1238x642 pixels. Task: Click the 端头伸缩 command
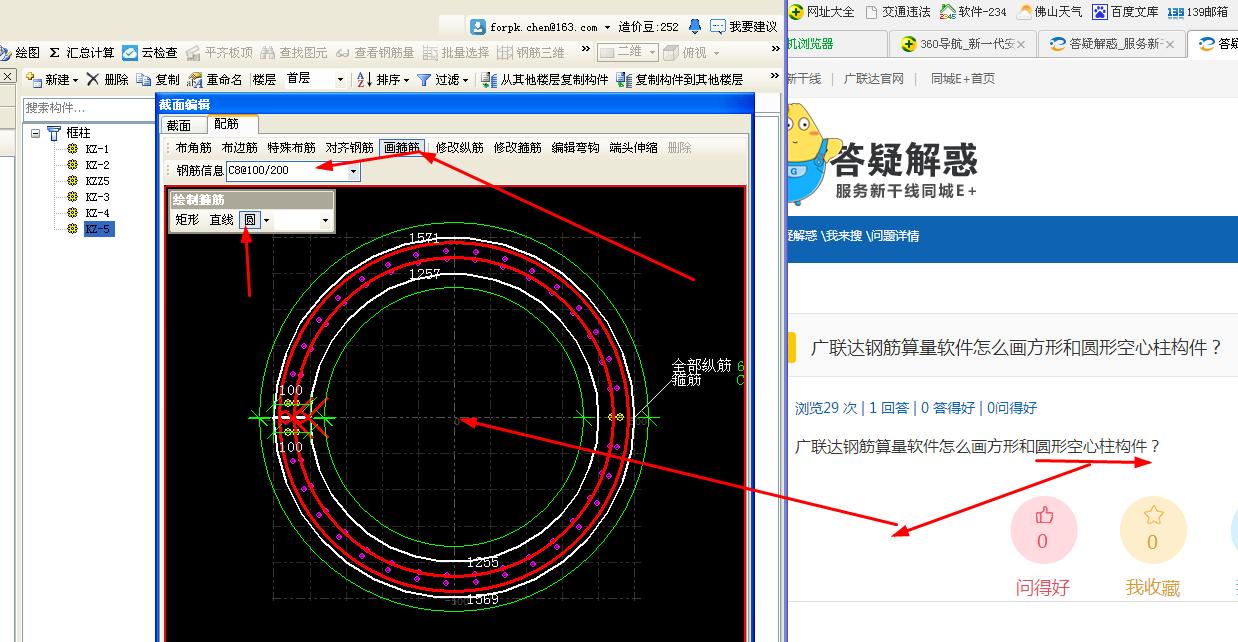click(x=634, y=148)
